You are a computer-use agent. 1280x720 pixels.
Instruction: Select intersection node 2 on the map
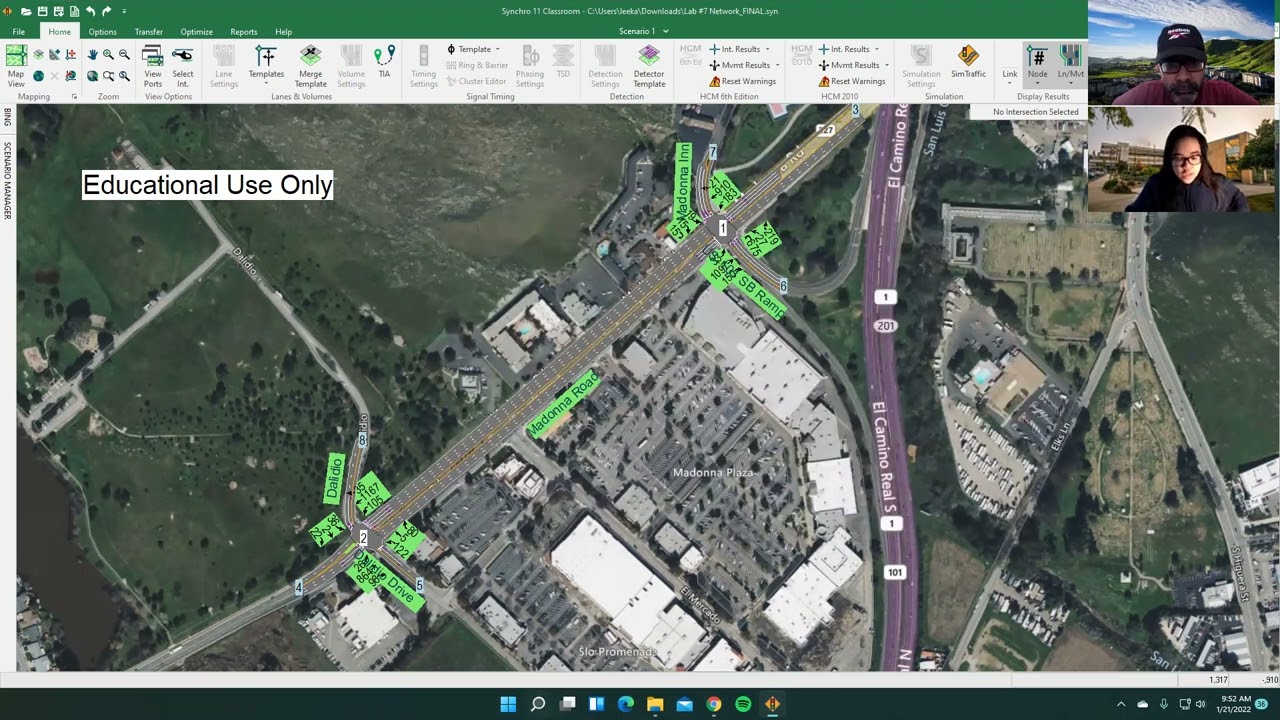(363, 538)
